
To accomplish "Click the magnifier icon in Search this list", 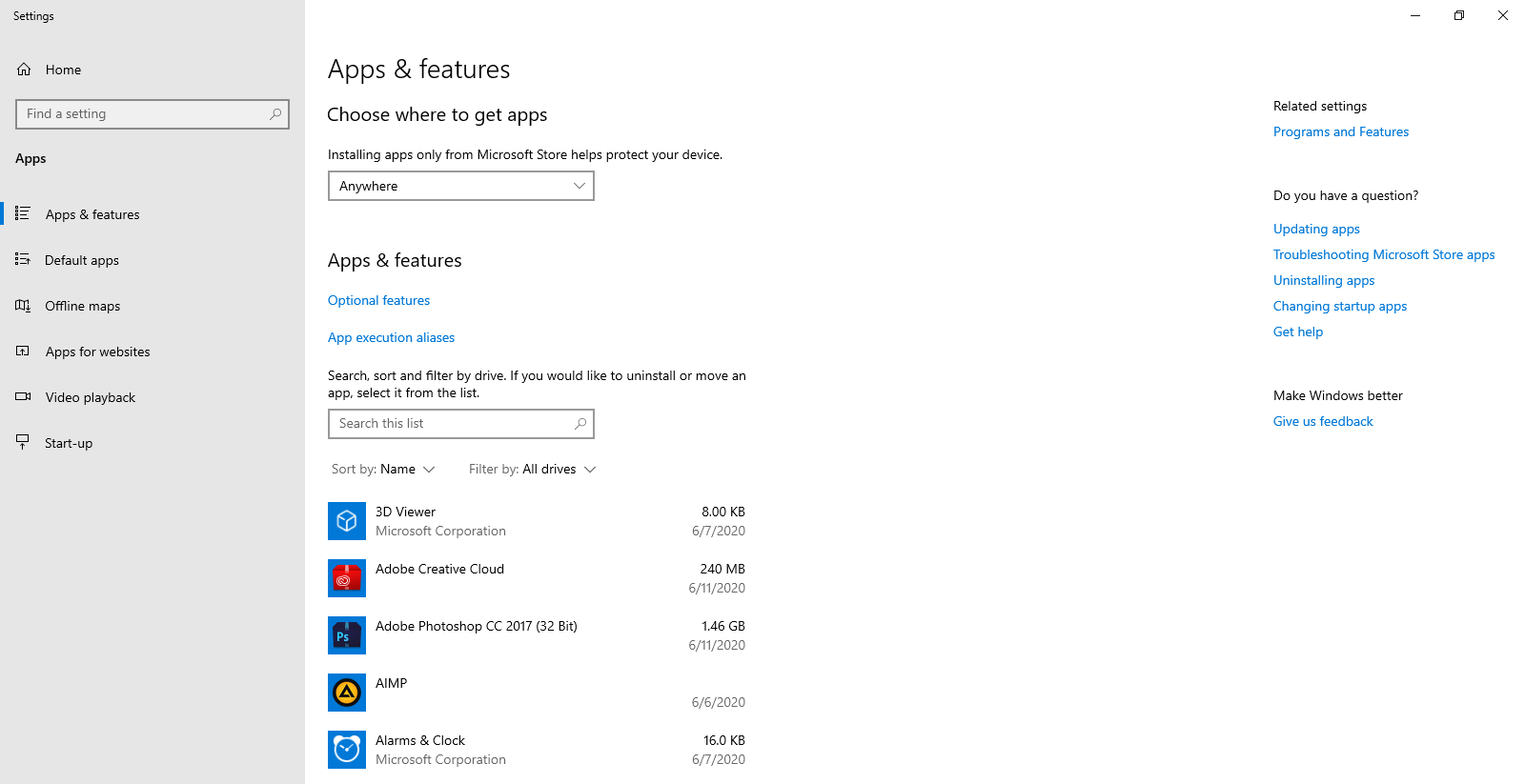I will (x=580, y=424).
